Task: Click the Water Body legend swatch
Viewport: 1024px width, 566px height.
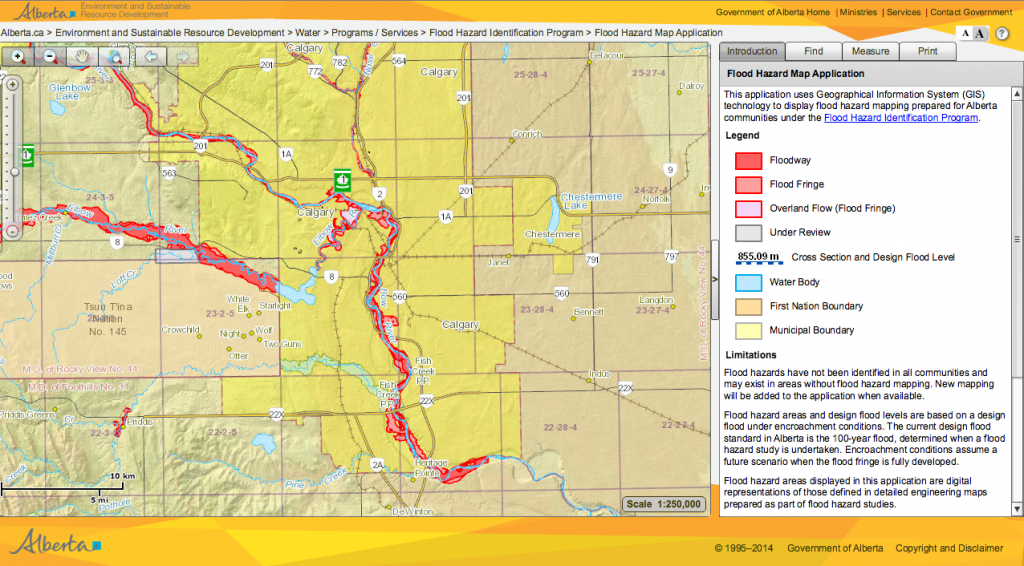Action: coord(748,283)
